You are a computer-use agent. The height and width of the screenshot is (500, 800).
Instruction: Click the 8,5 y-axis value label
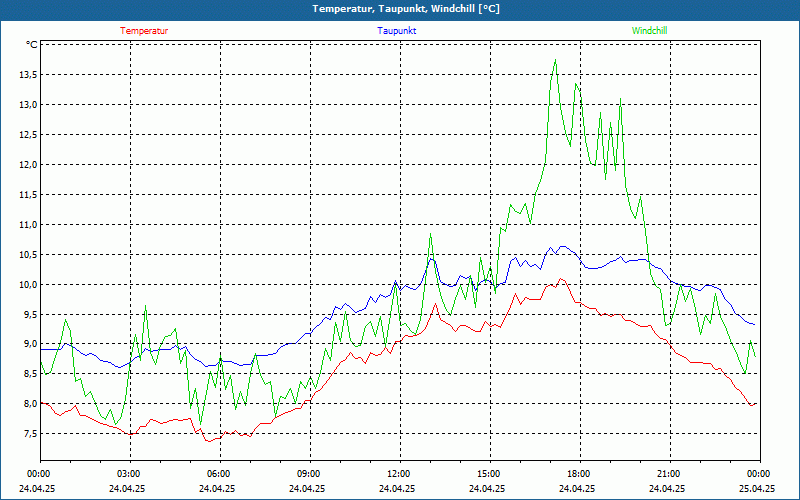pyautogui.click(x=25, y=374)
